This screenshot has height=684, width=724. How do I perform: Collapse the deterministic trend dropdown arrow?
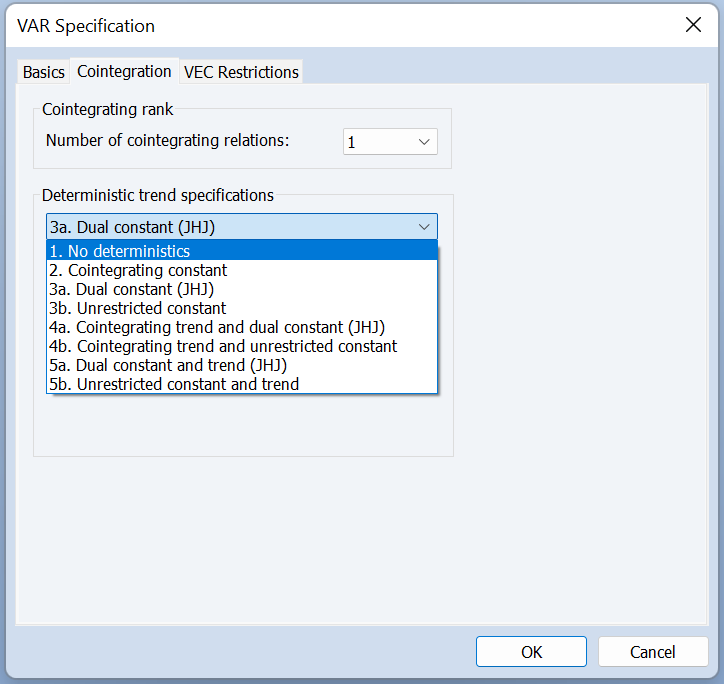(424, 227)
